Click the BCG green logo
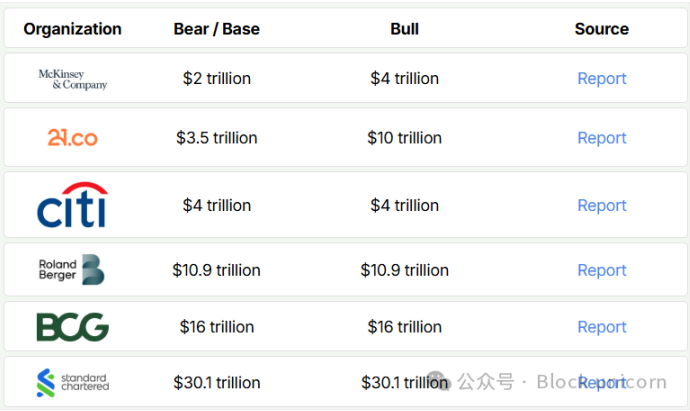The image size is (690, 411). [x=73, y=327]
